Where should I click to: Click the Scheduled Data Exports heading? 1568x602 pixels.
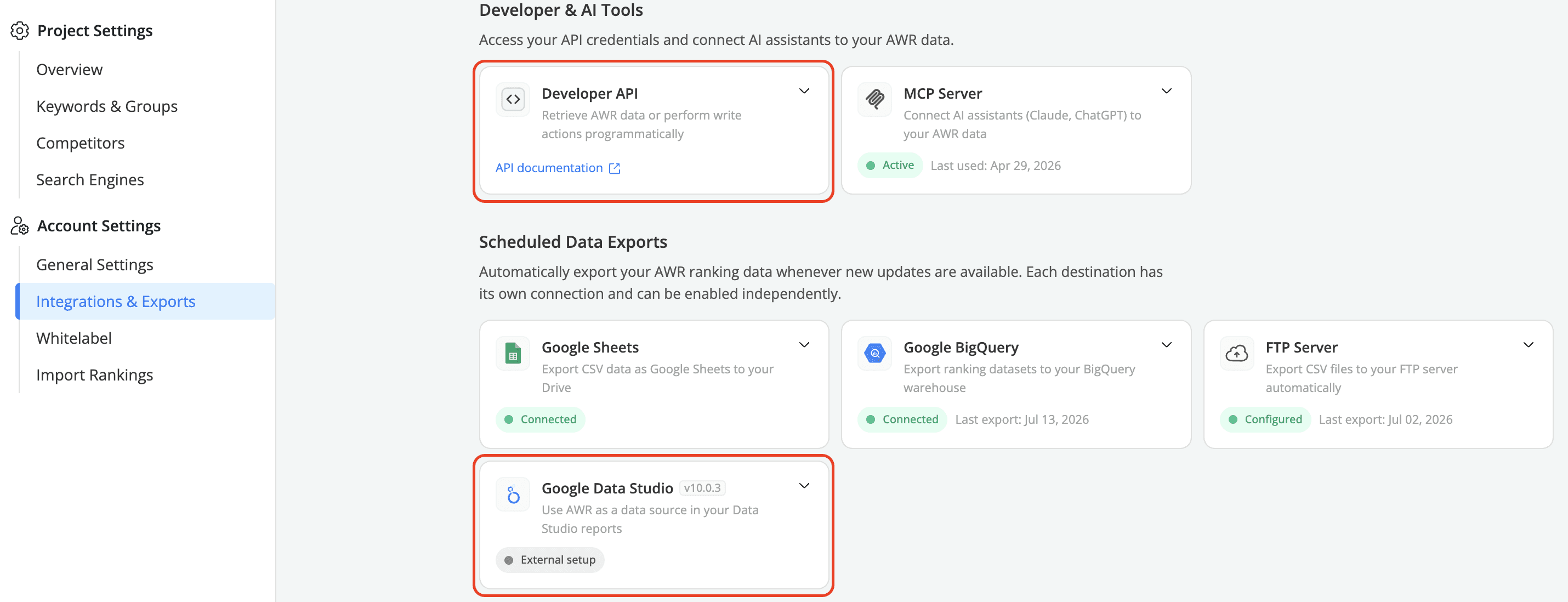tap(573, 242)
